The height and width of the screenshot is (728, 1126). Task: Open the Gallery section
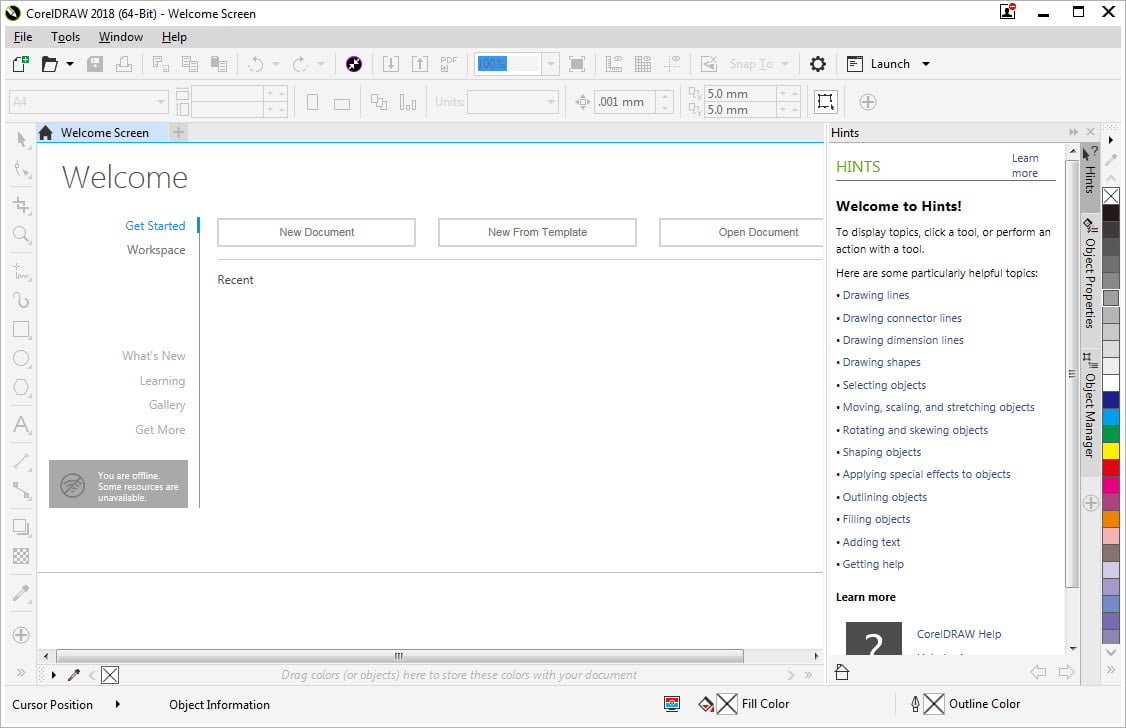pyautogui.click(x=167, y=405)
